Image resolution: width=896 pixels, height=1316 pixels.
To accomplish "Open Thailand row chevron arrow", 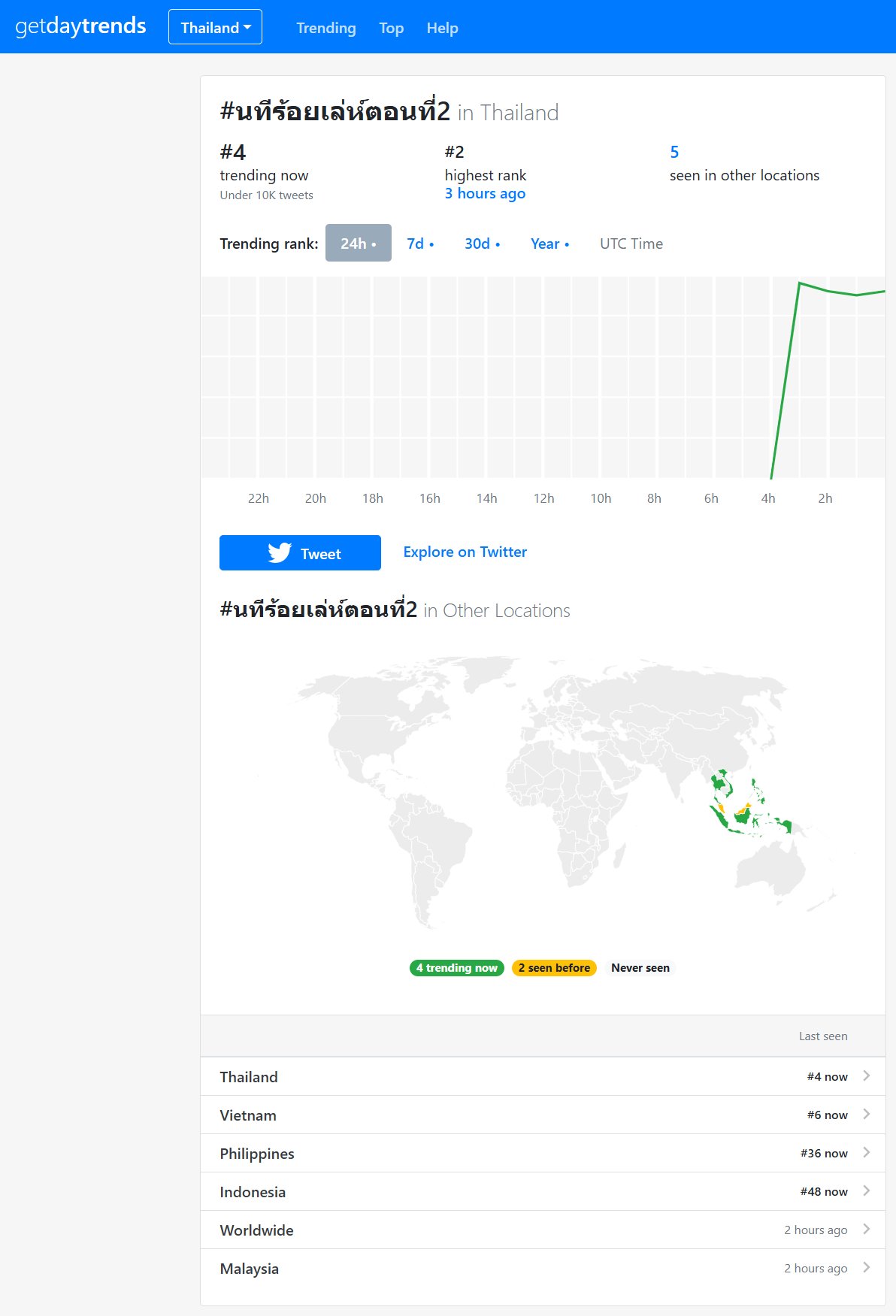I will click(867, 1076).
